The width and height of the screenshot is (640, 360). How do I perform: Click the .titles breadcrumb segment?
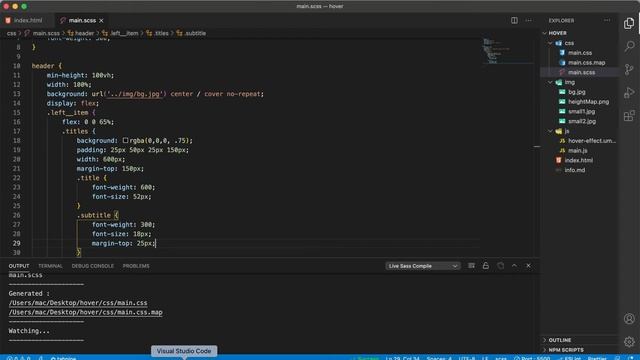[160, 33]
